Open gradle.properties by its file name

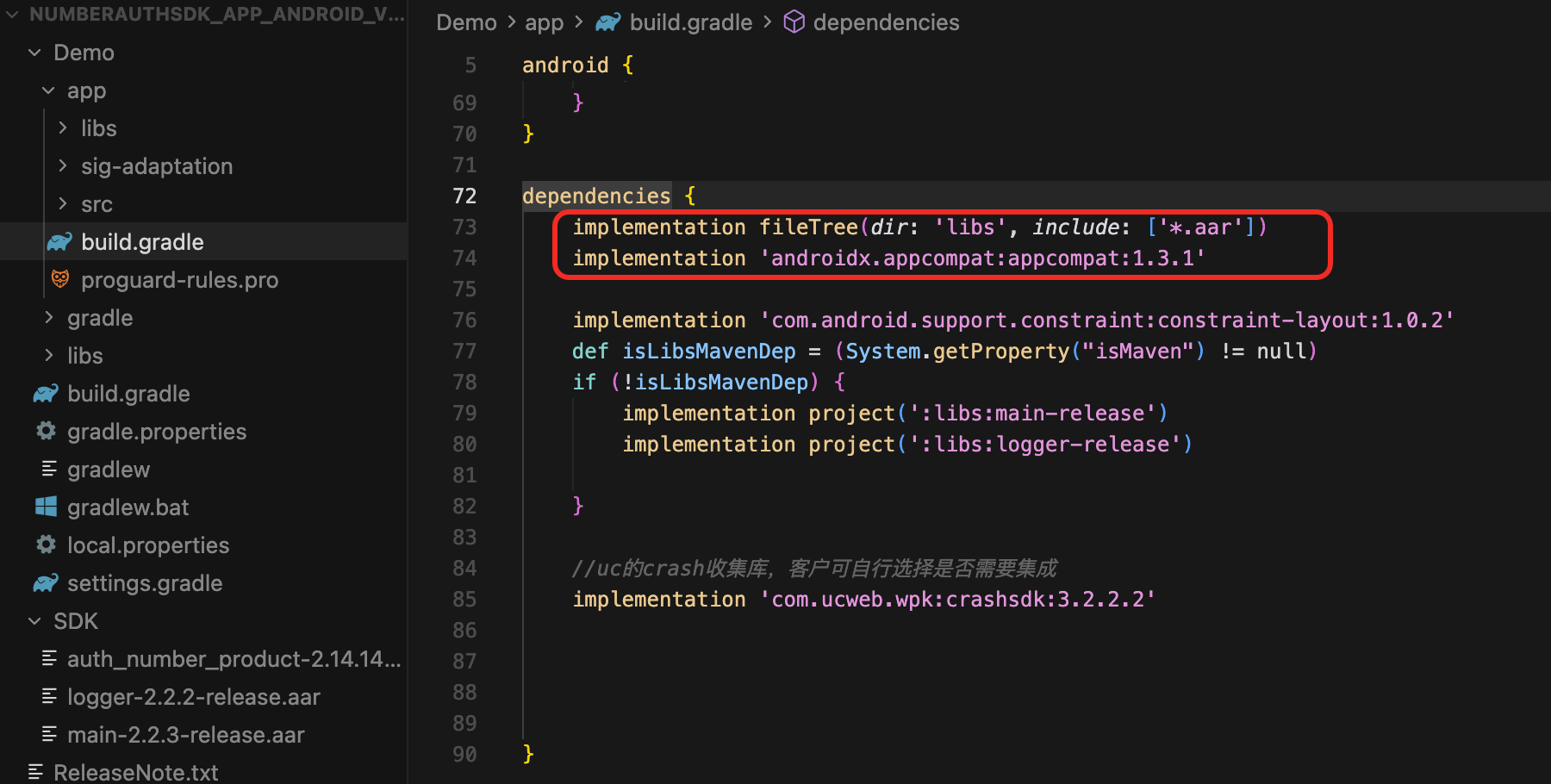pos(157,432)
